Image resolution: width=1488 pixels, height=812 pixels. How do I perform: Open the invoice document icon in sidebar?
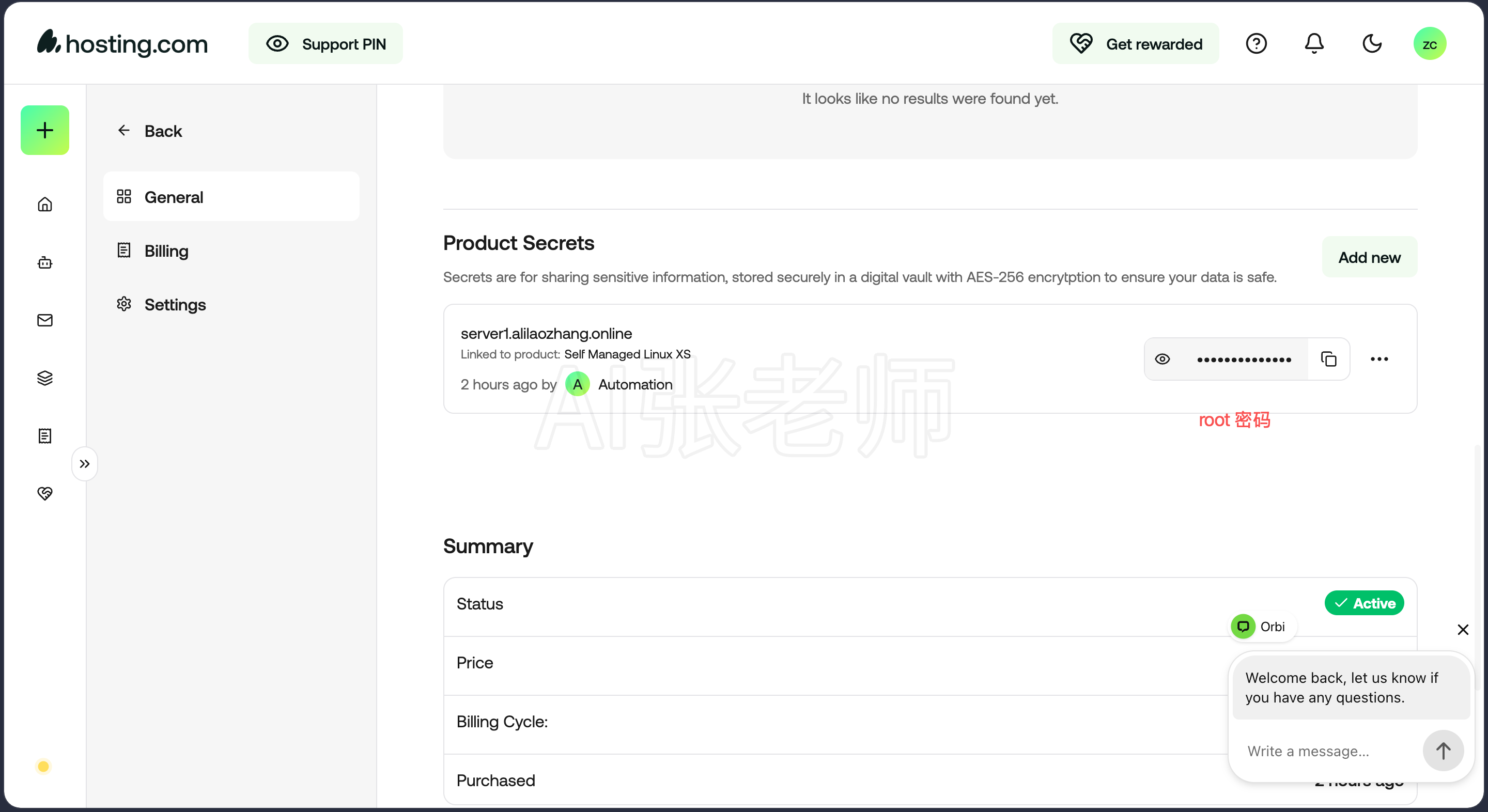[x=45, y=436]
